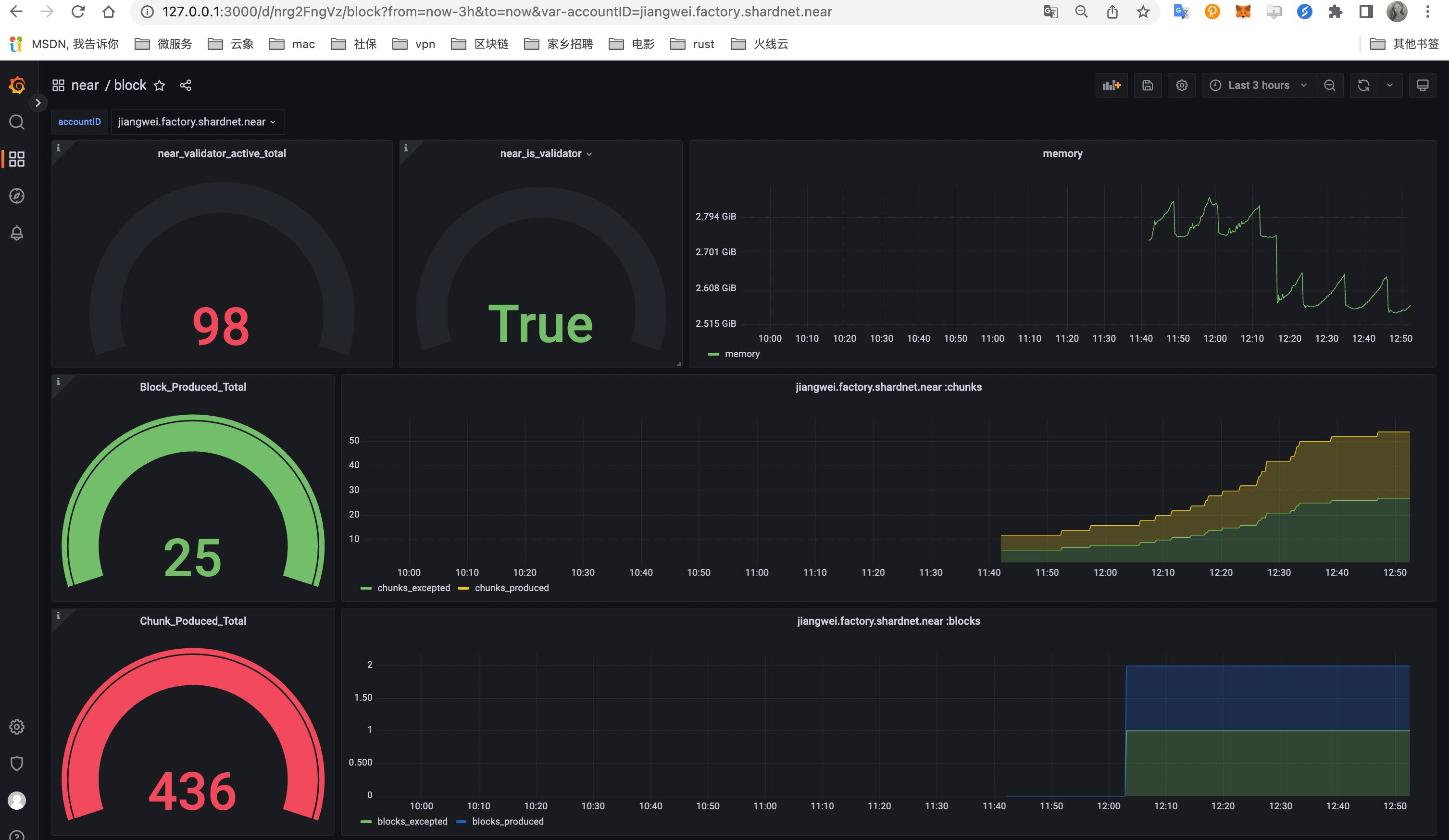Show info for near_is_validator panel

pos(406,148)
